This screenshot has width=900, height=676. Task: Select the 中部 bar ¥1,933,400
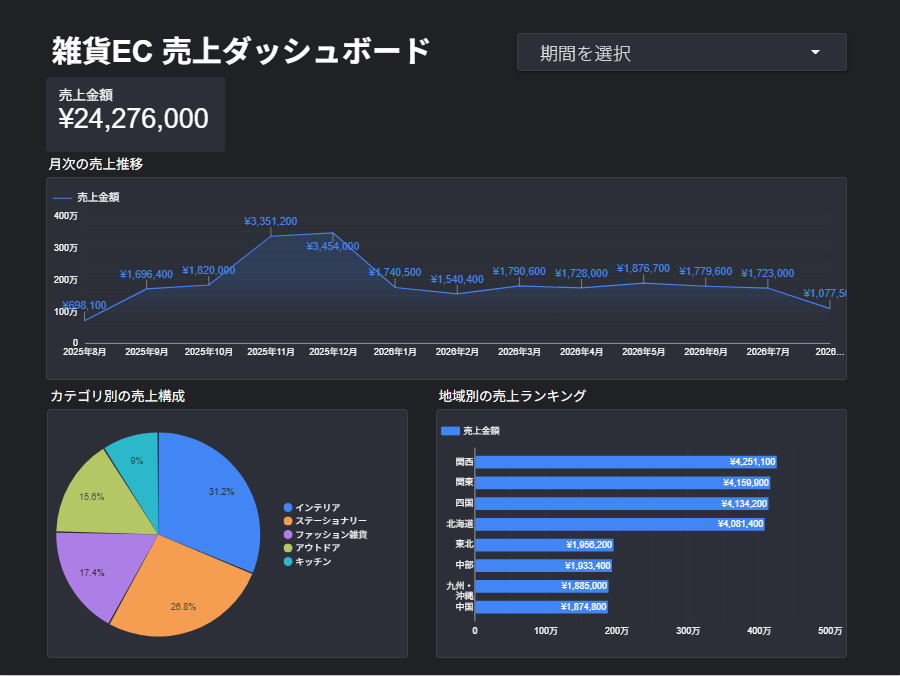544,565
